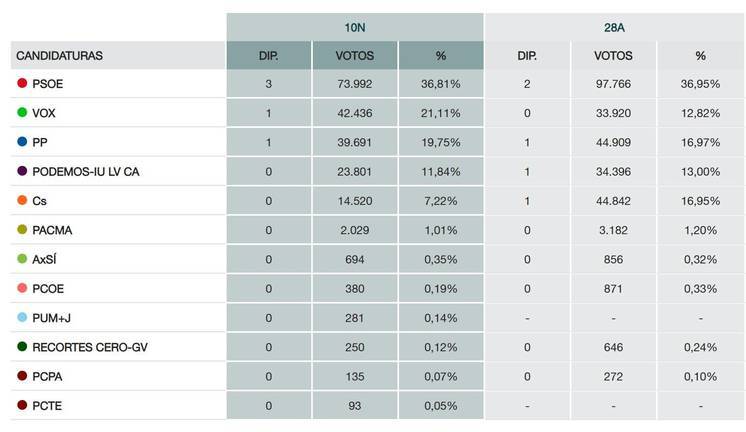The width and height of the screenshot is (746, 432).
Task: Click the light blue dot beside PUM+J
Action: pyautogui.click(x=22, y=318)
